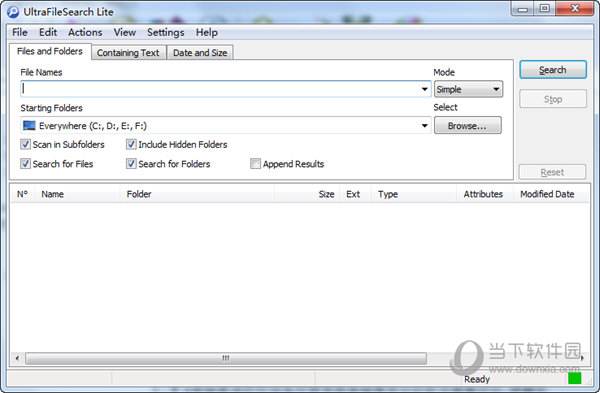Sort results by Type column header

[x=414, y=194]
